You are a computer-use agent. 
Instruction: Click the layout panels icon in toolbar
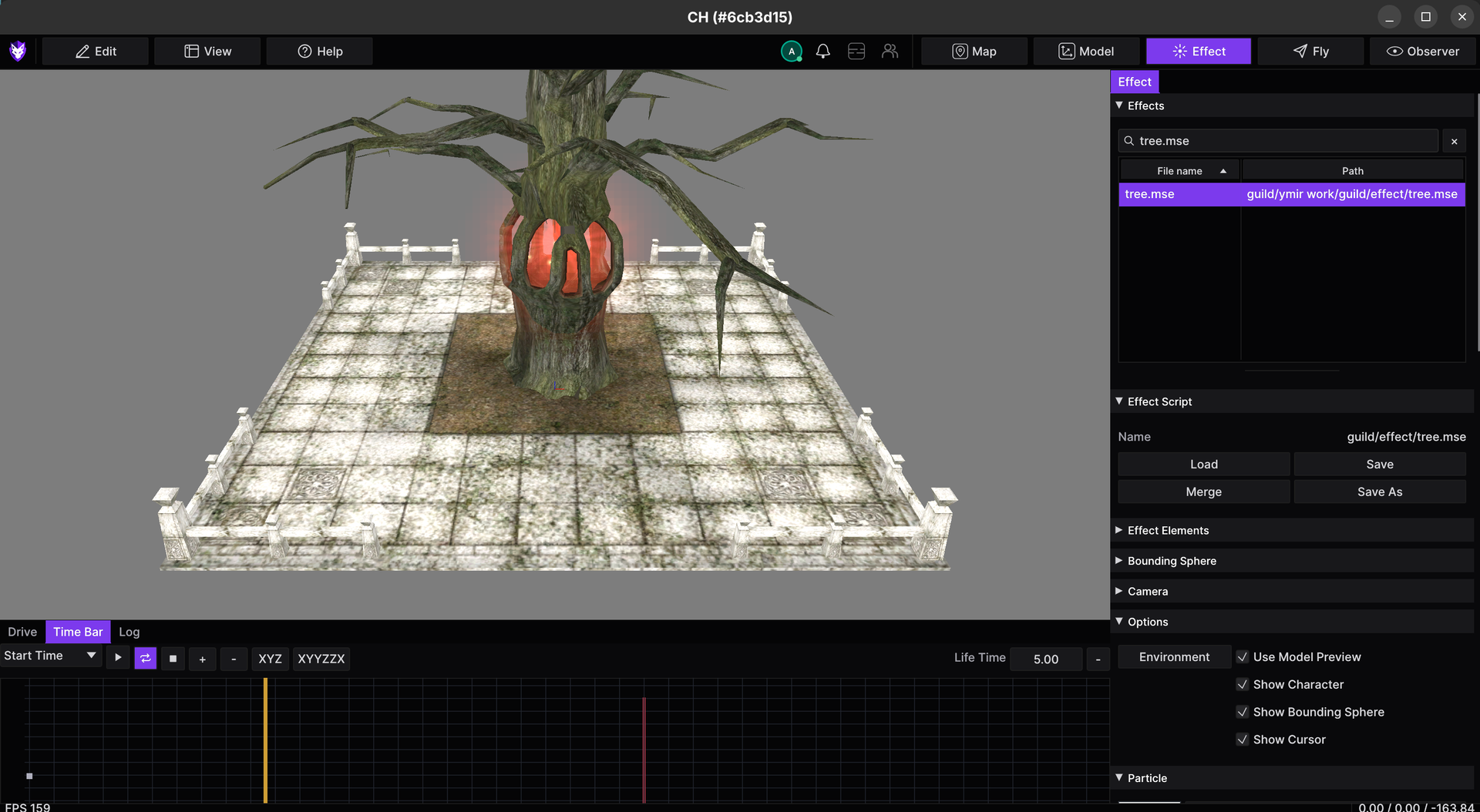pyautogui.click(x=856, y=51)
